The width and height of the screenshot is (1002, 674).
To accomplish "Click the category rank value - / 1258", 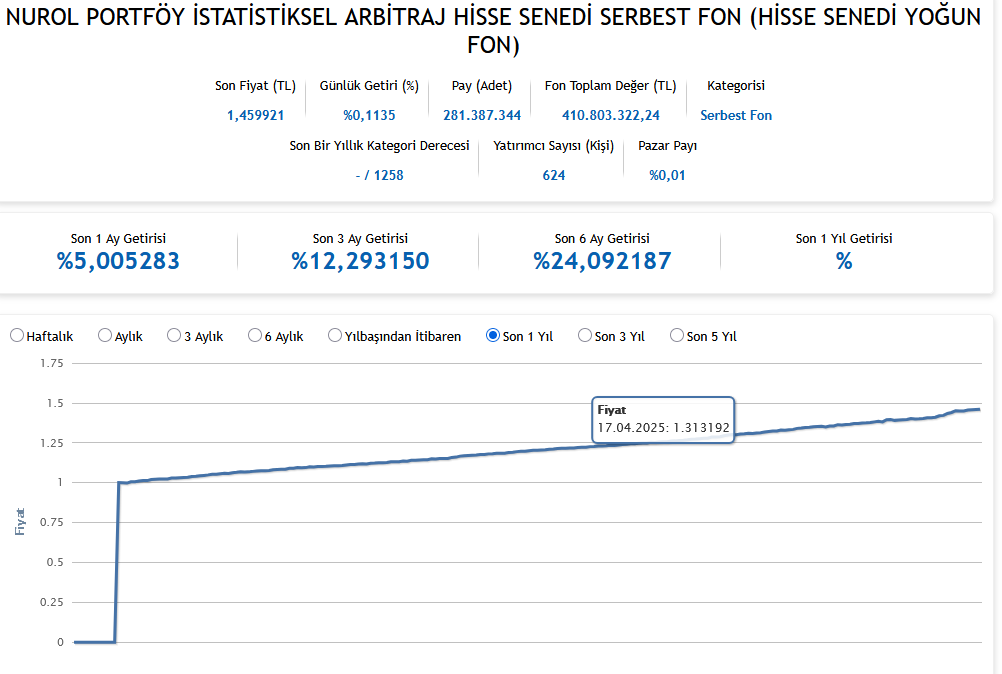I will click(x=379, y=175).
